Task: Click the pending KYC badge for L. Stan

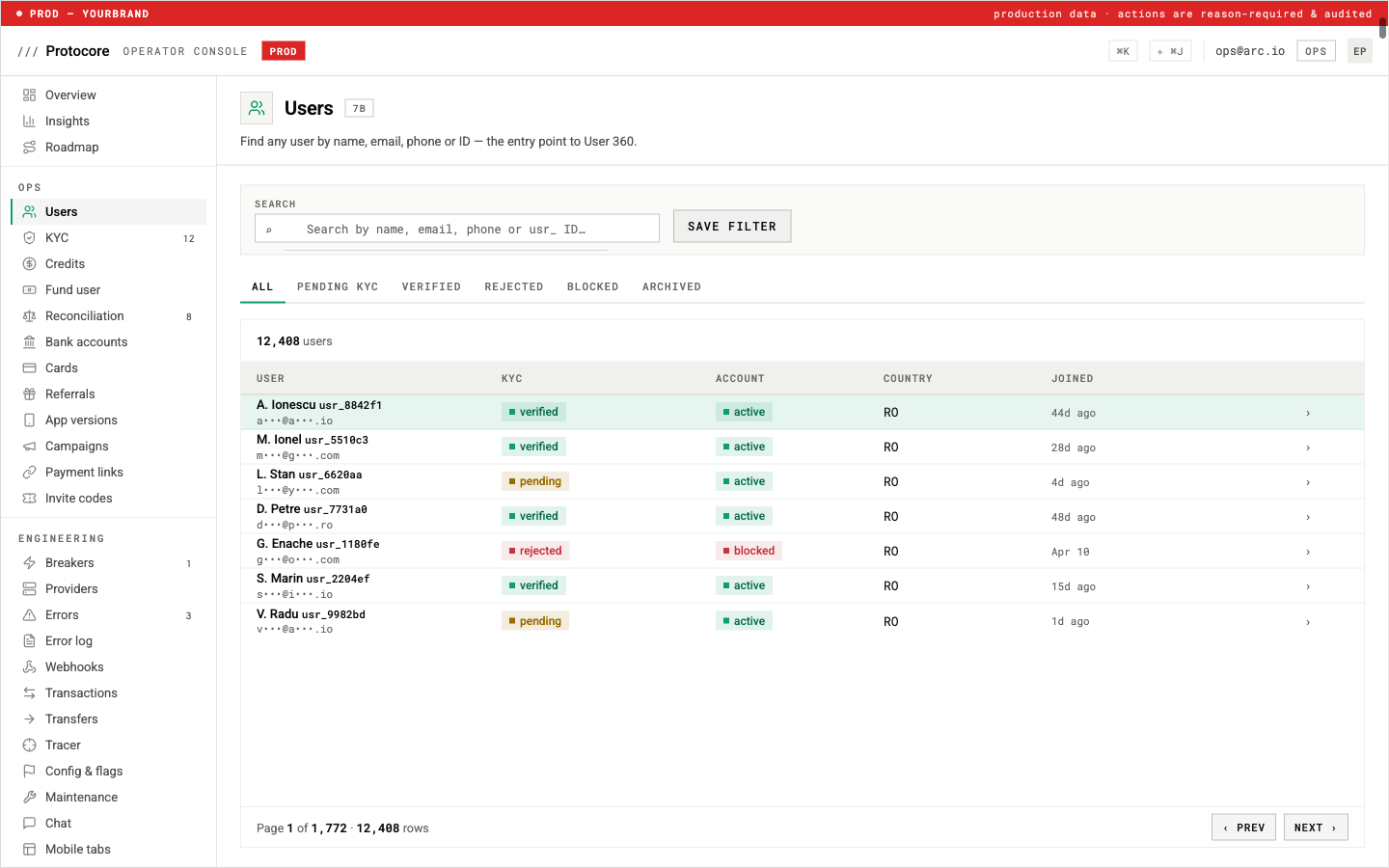Action: [x=535, y=481]
